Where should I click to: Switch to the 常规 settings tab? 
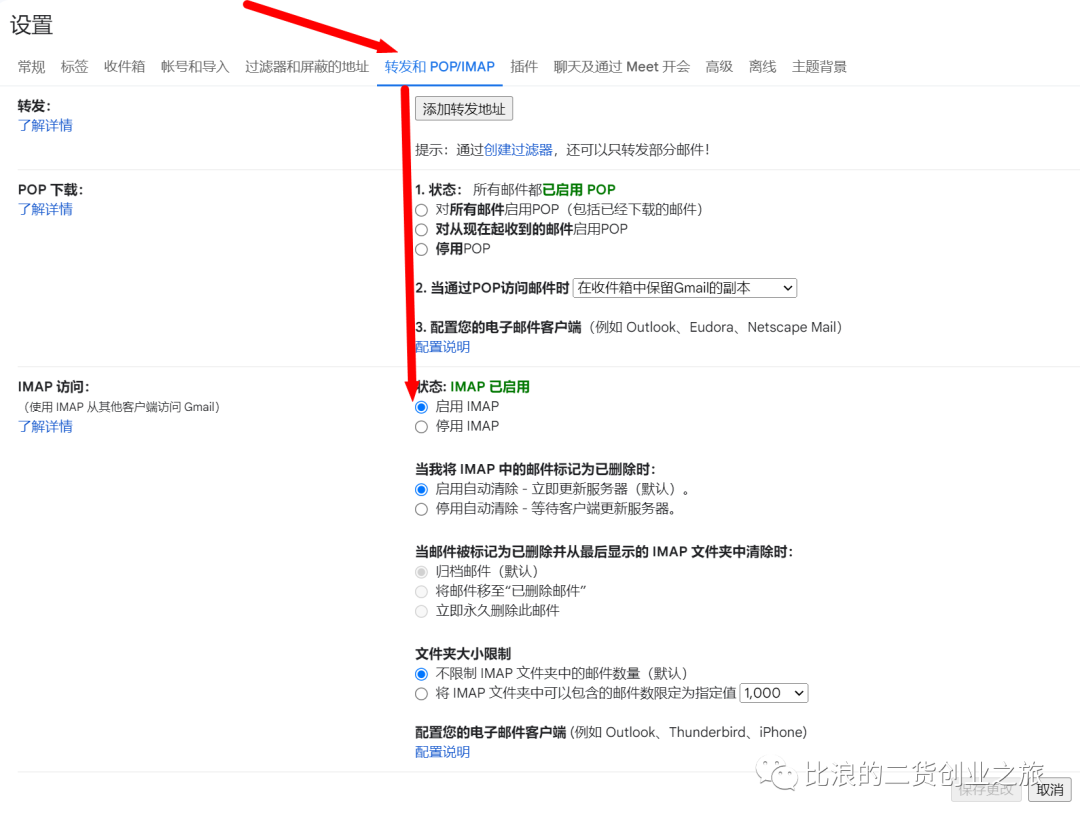pos(30,66)
